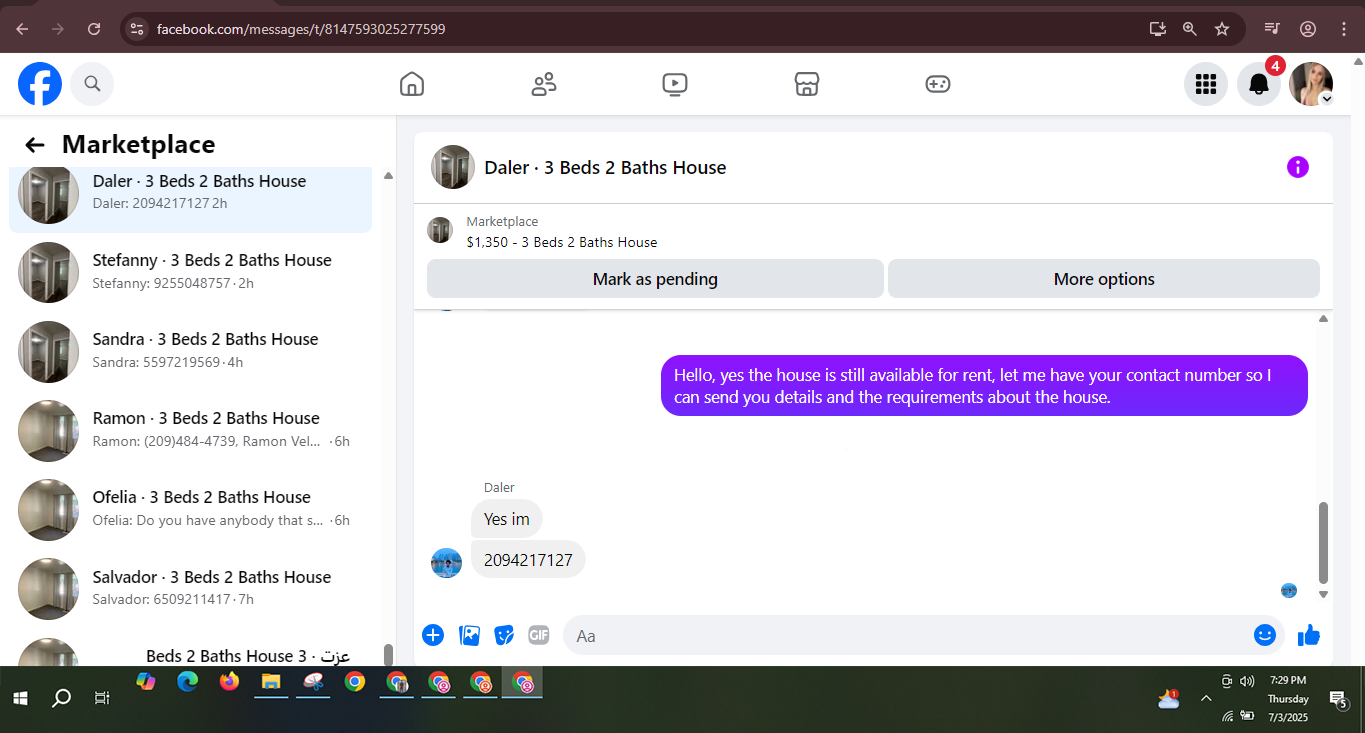The height and width of the screenshot is (733, 1365).
Task: Click Ramon's listing thumbnail
Action: click(x=48, y=430)
